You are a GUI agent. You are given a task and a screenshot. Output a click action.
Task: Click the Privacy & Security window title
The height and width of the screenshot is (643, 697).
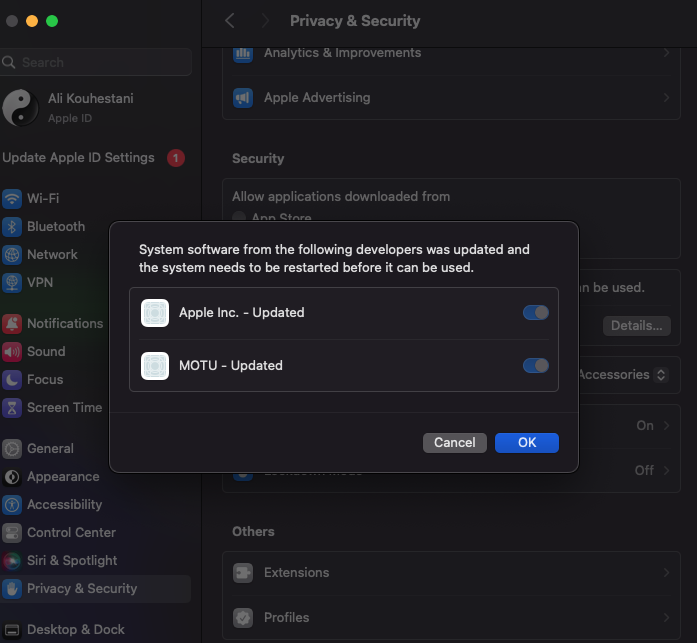[355, 21]
